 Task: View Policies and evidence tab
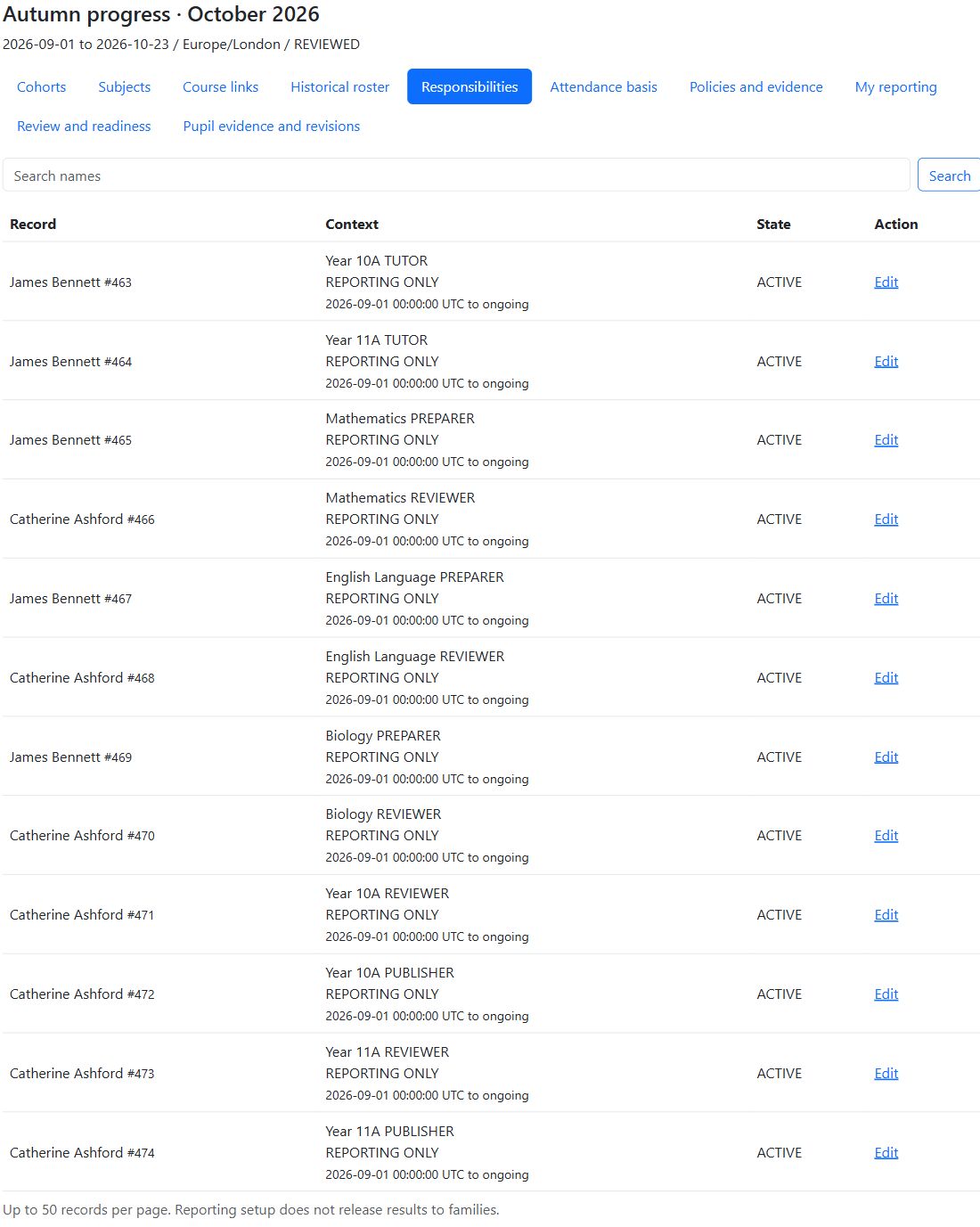pyautogui.click(x=756, y=86)
